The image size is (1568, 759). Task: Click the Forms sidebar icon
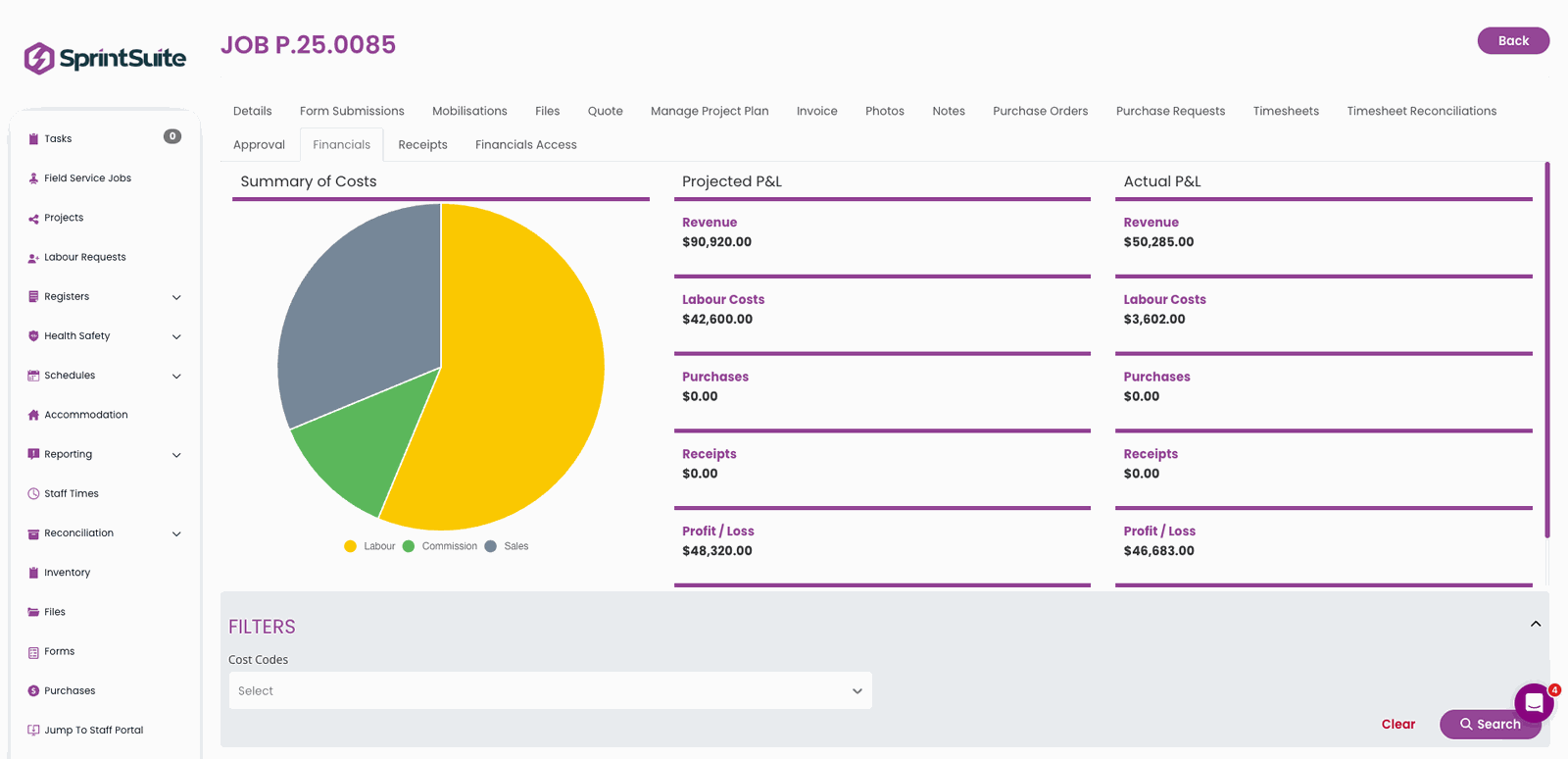(x=33, y=651)
